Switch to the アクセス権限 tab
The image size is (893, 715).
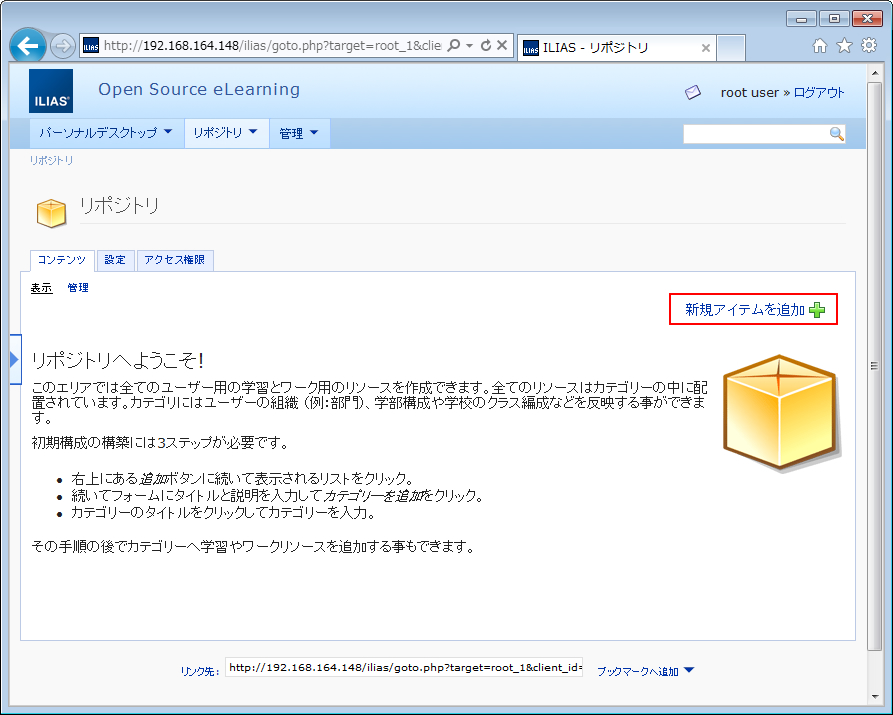(x=174, y=260)
